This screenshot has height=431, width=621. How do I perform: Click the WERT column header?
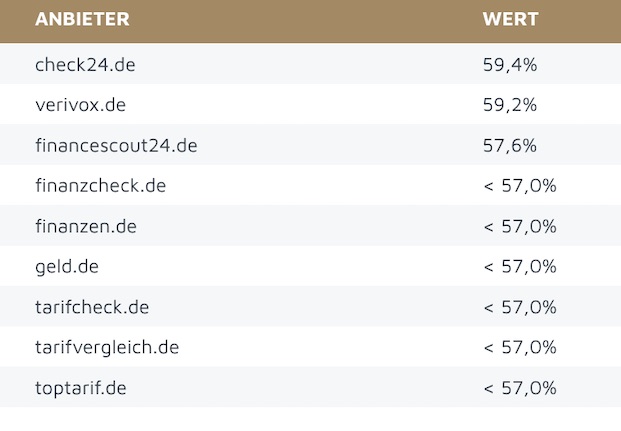pos(510,20)
